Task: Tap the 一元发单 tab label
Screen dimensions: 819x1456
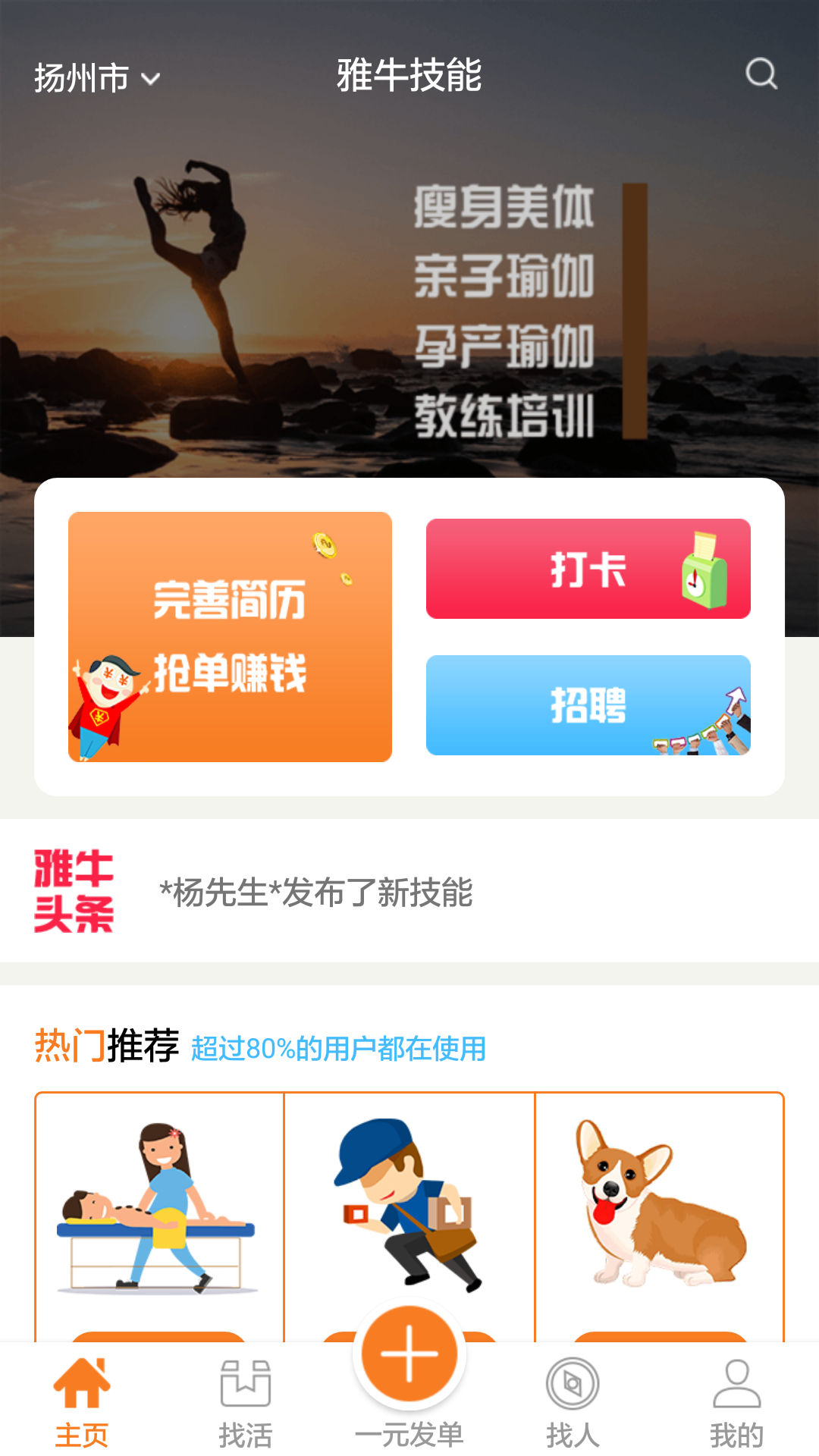Action: coord(409,1435)
